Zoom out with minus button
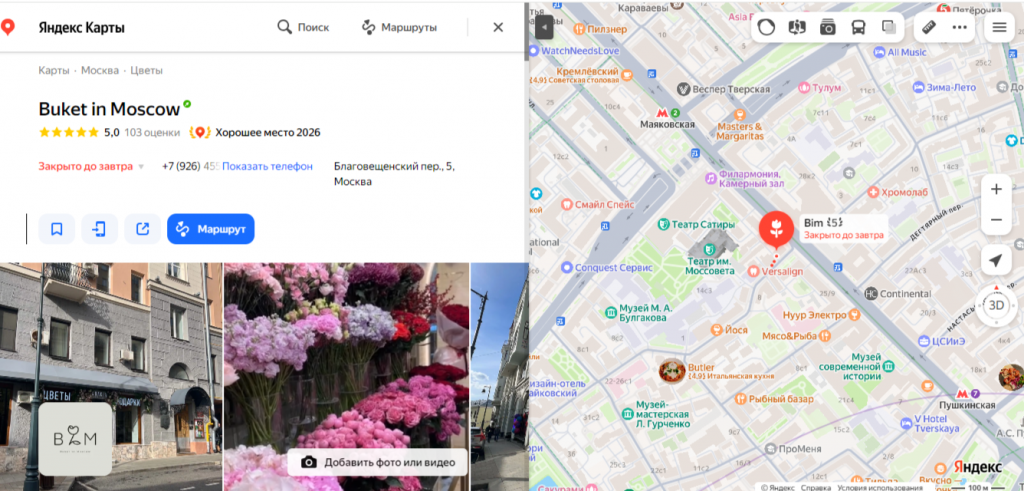The height and width of the screenshot is (491, 1024). pos(996,220)
